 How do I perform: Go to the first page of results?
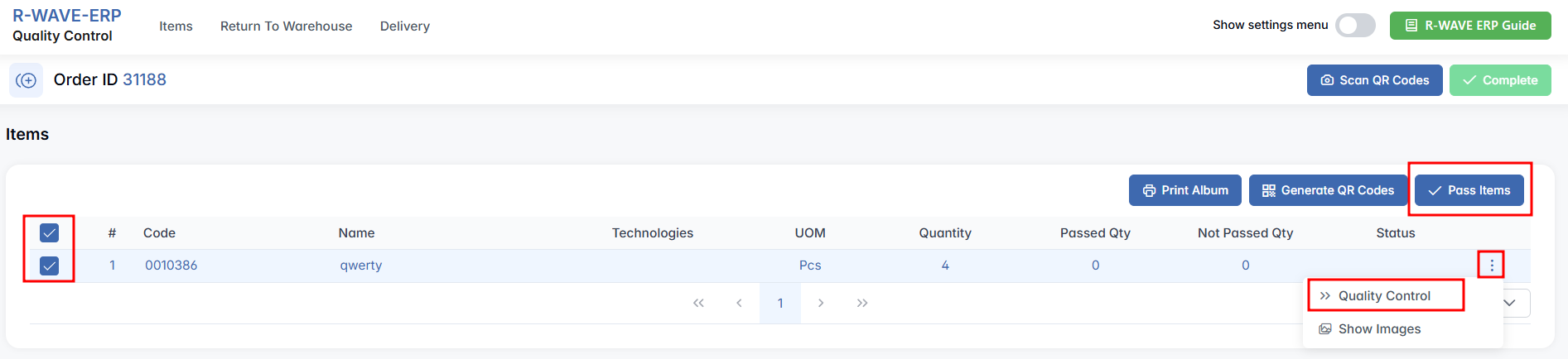[698, 303]
